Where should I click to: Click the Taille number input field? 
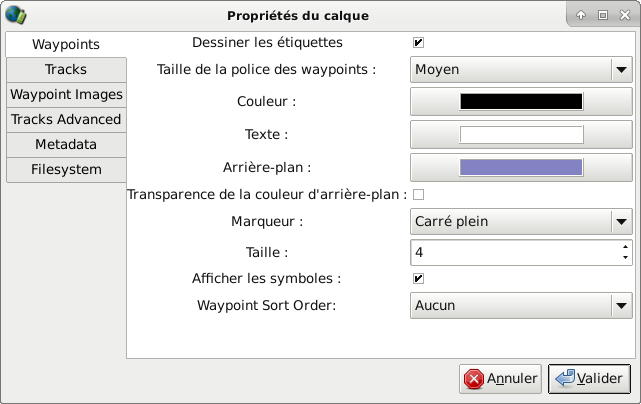(x=515, y=252)
